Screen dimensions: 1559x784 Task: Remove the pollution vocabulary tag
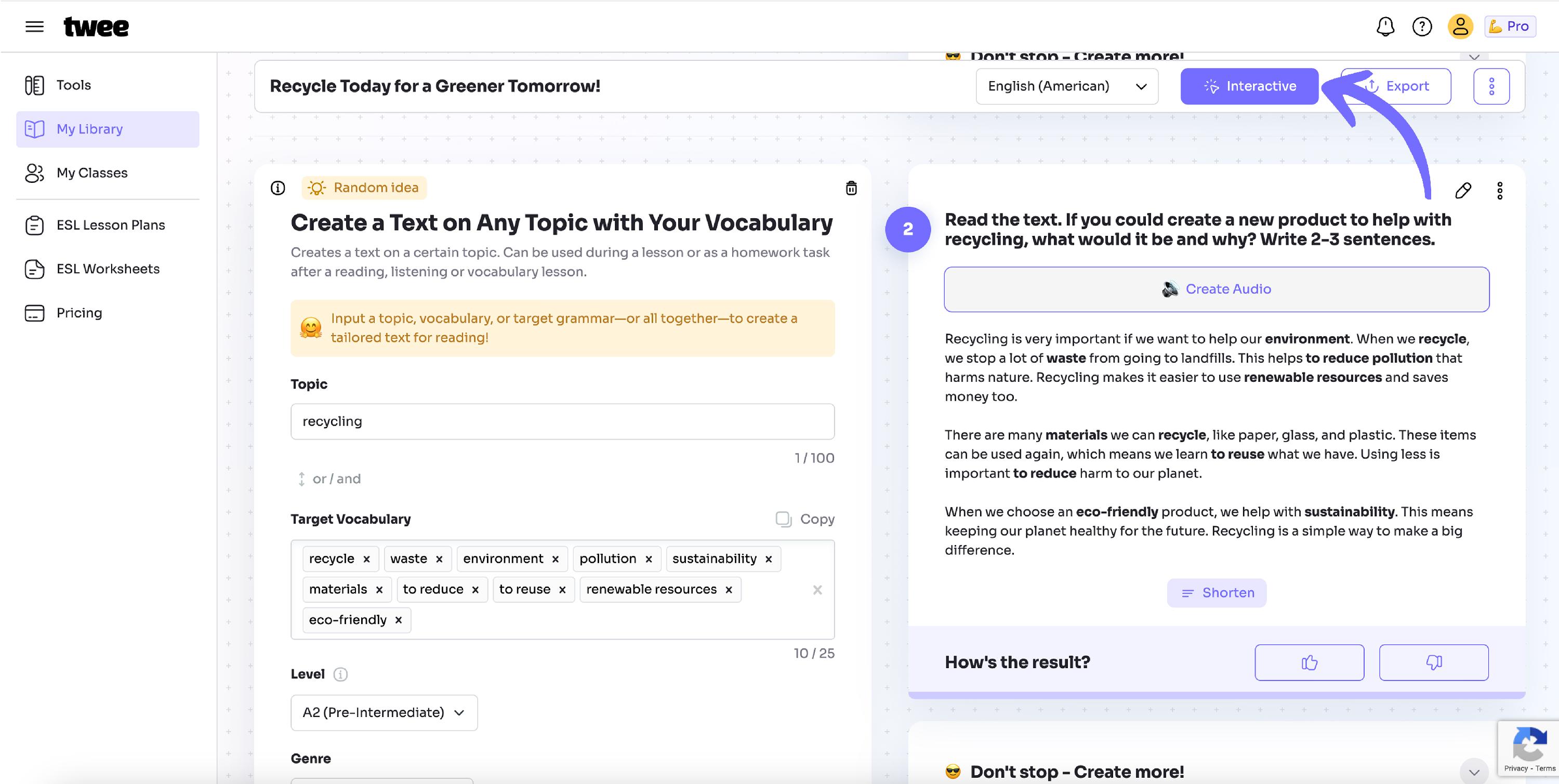[648, 559]
